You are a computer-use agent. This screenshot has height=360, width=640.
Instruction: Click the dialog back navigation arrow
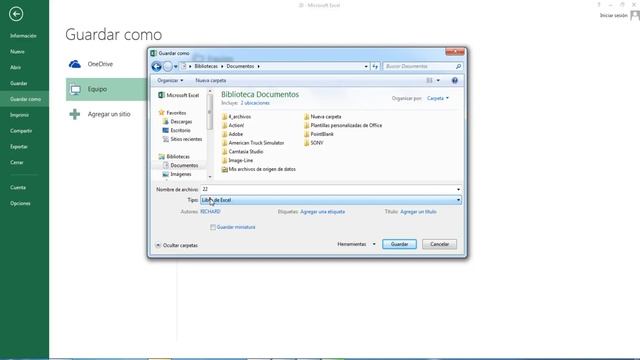pos(156,66)
